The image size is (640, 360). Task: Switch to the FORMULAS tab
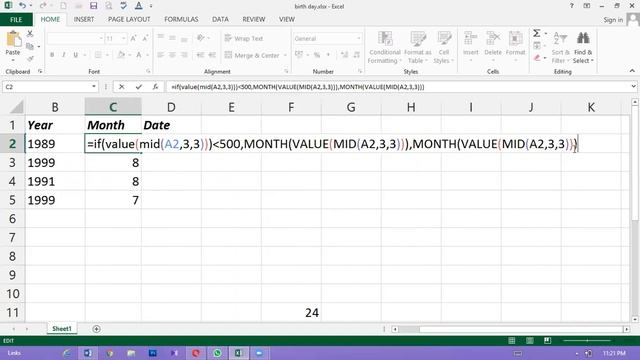(181, 19)
